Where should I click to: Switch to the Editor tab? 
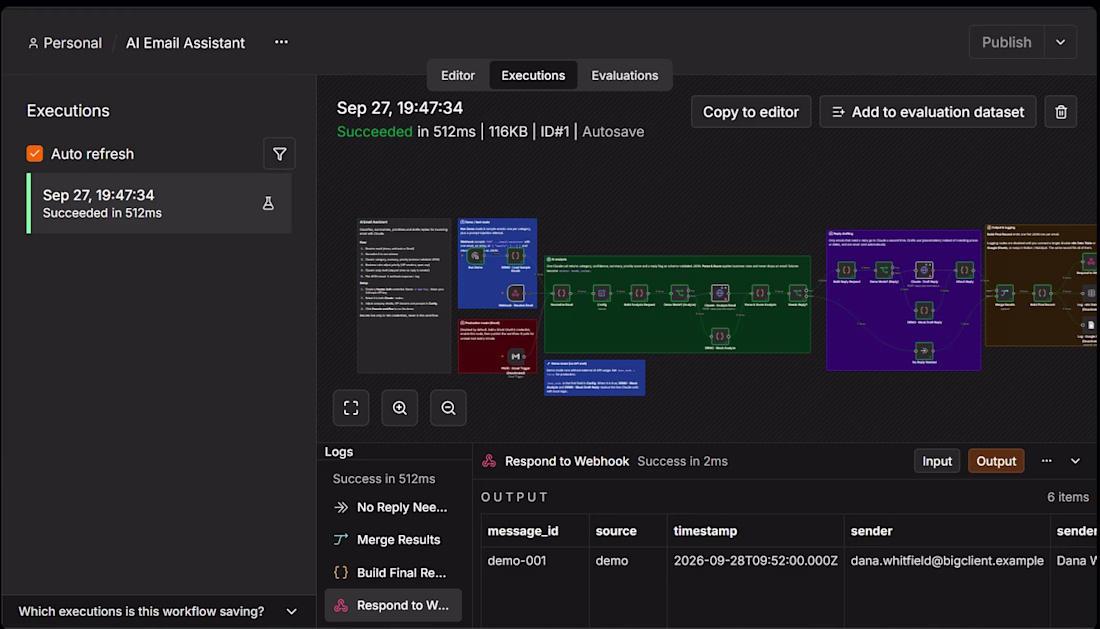coord(457,75)
